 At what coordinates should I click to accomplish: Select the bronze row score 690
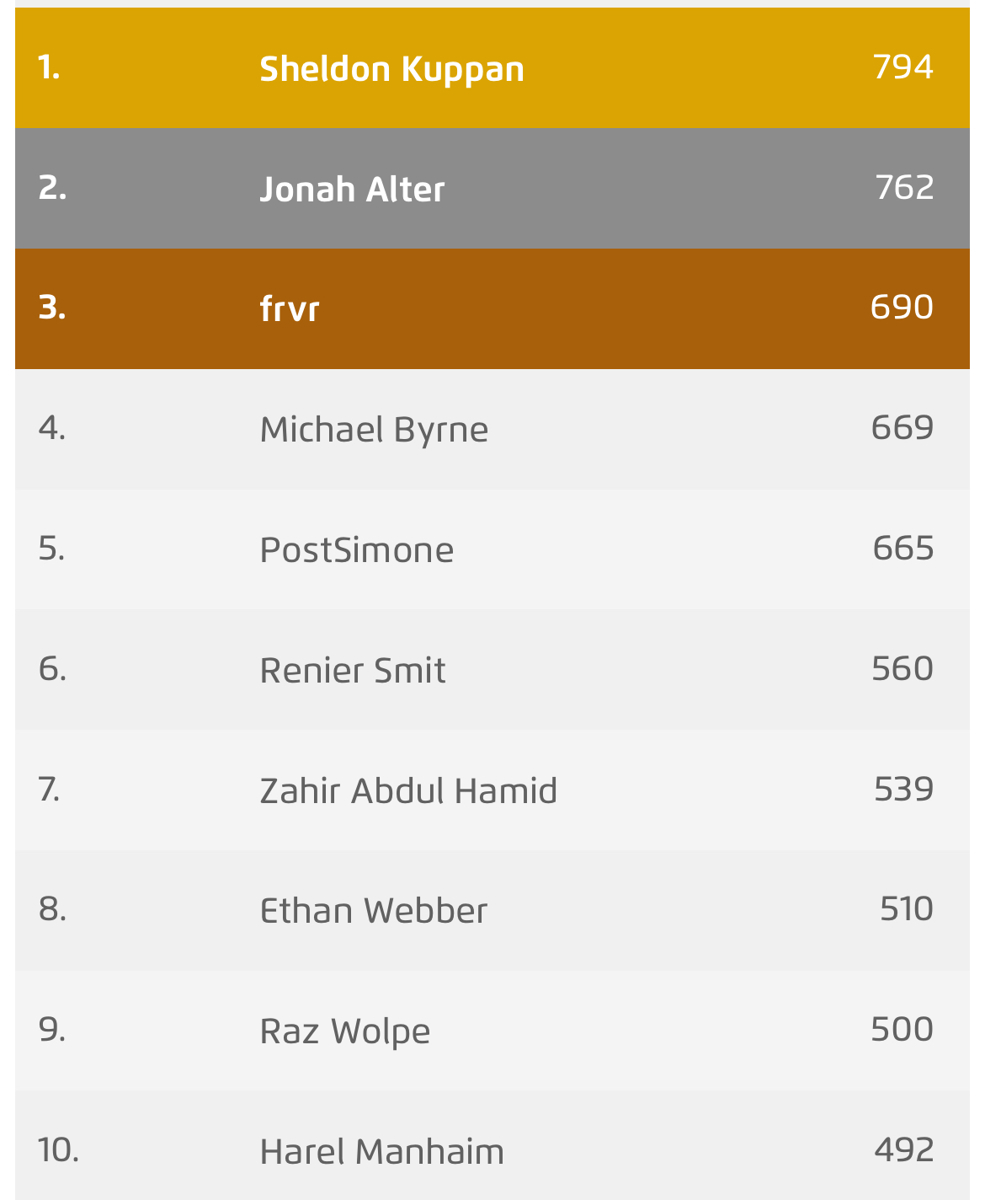(902, 307)
